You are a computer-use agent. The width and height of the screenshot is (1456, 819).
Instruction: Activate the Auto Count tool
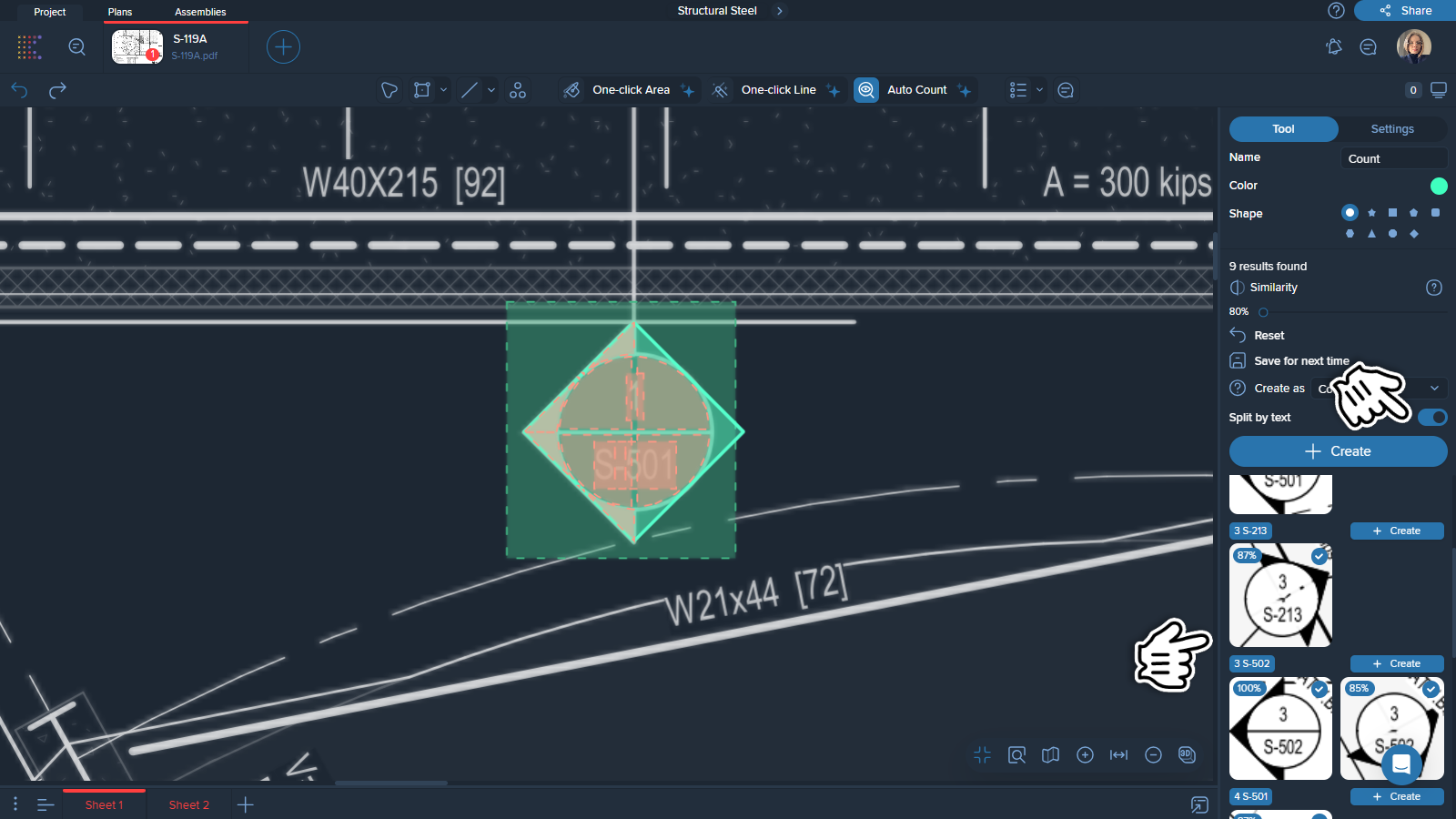tap(915, 90)
